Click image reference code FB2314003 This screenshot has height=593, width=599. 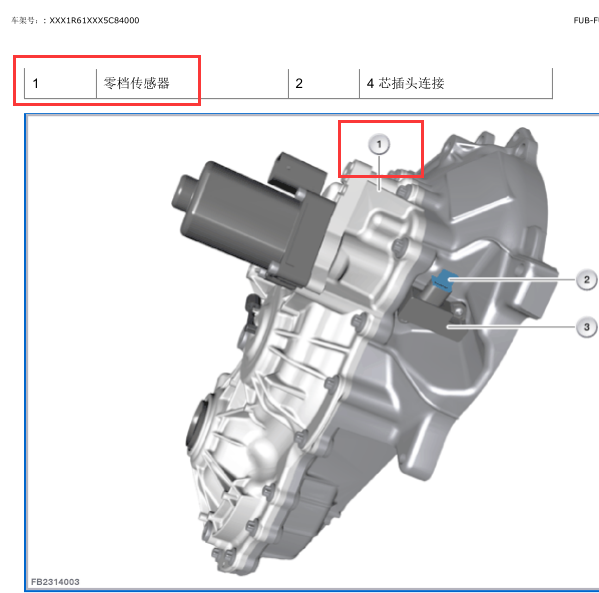pyautogui.click(x=55, y=582)
